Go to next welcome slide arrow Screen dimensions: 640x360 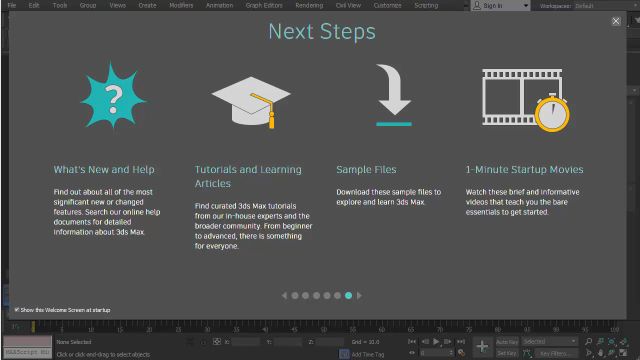(359, 295)
